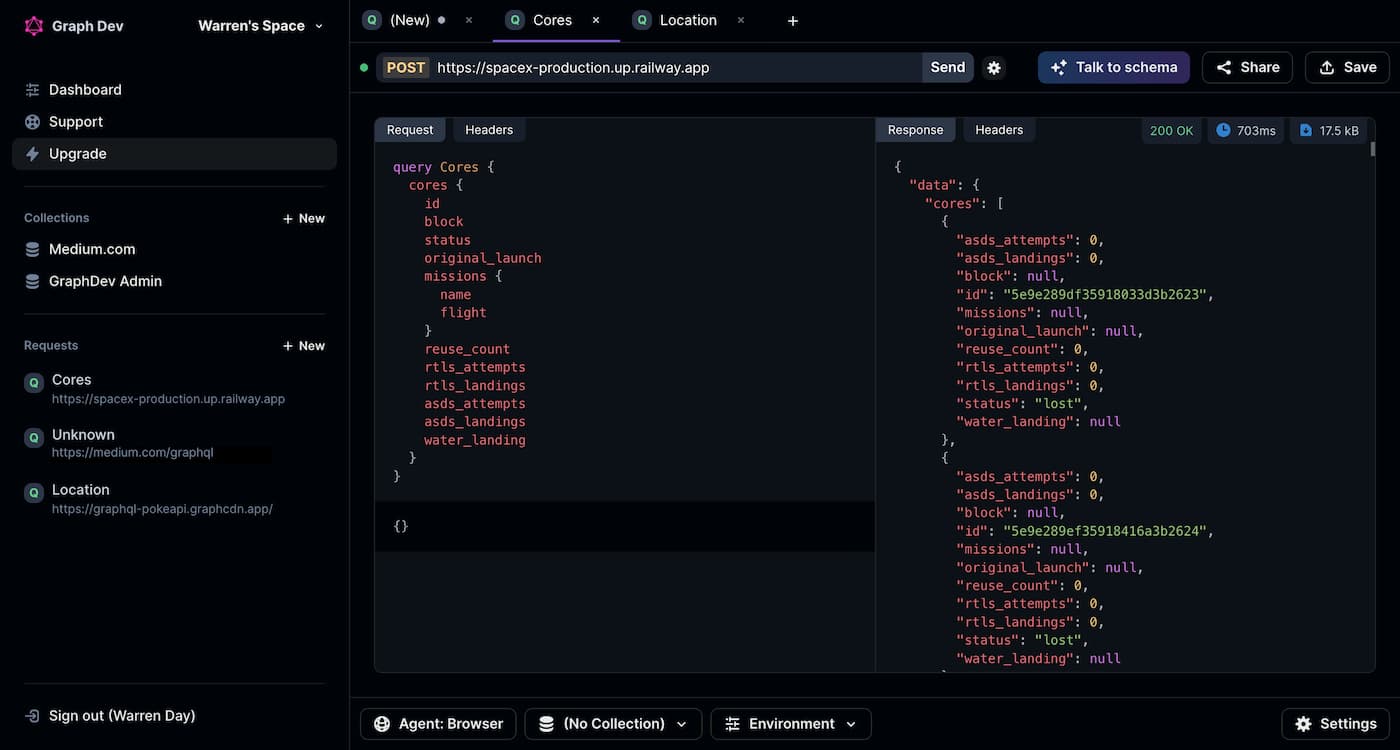The height and width of the screenshot is (750, 1400).
Task: Send the GraphQL request
Action: [948, 68]
